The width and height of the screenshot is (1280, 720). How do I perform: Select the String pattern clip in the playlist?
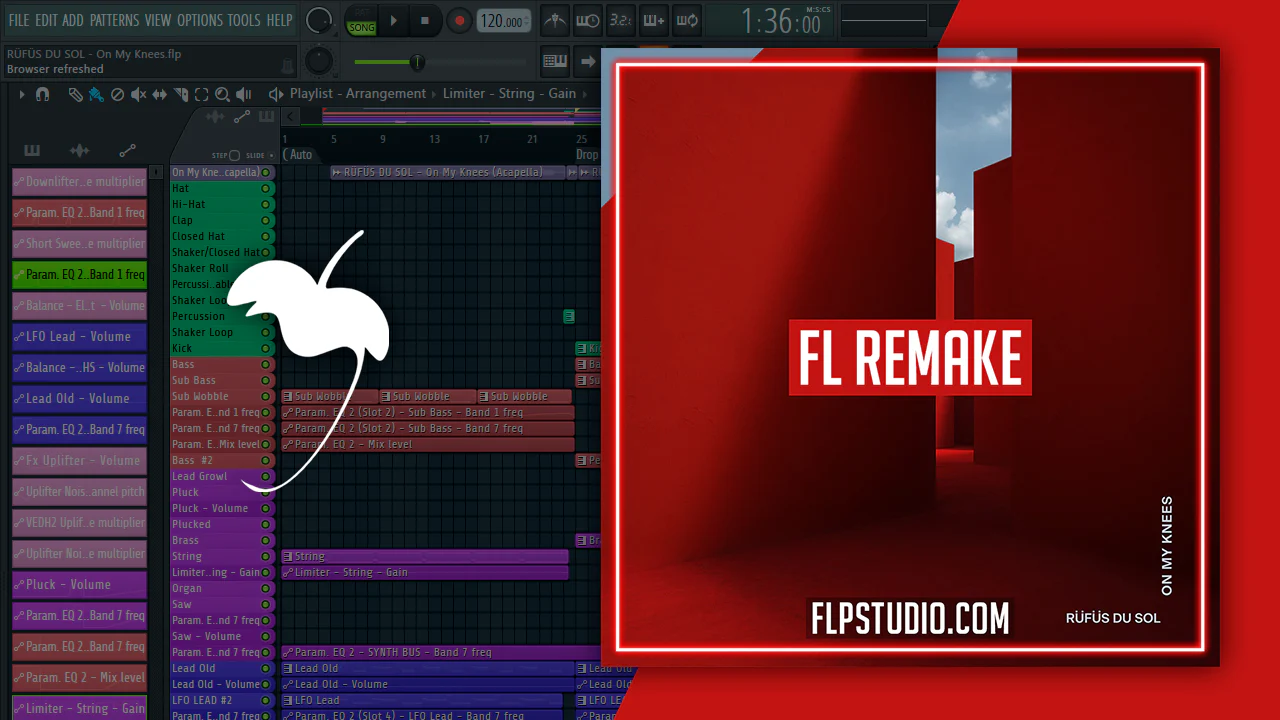(425, 556)
